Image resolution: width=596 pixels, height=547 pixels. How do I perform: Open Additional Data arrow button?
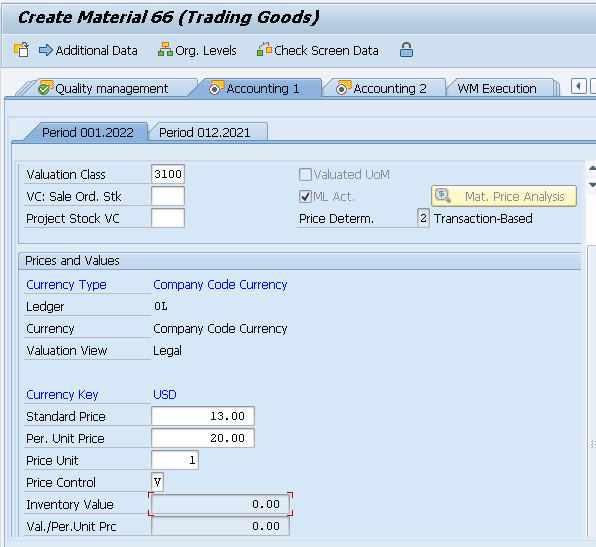[x=46, y=50]
